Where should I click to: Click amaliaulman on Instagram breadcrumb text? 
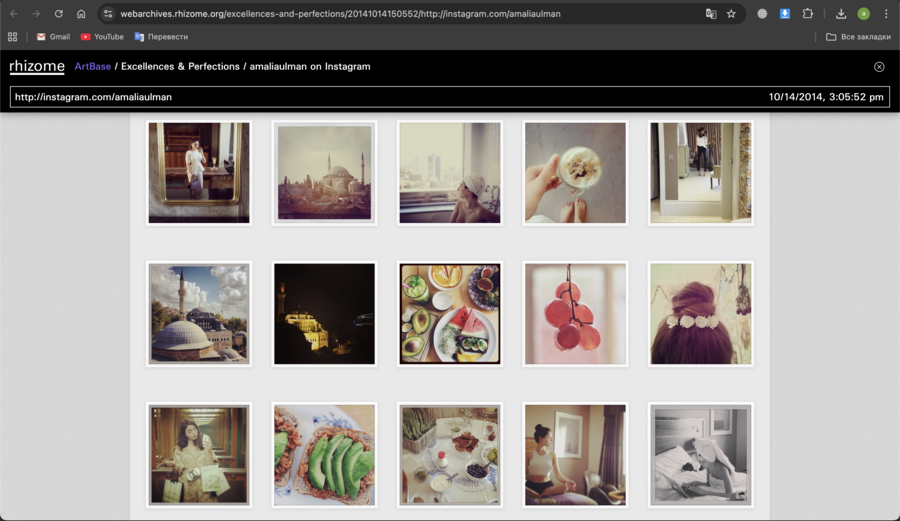point(310,67)
